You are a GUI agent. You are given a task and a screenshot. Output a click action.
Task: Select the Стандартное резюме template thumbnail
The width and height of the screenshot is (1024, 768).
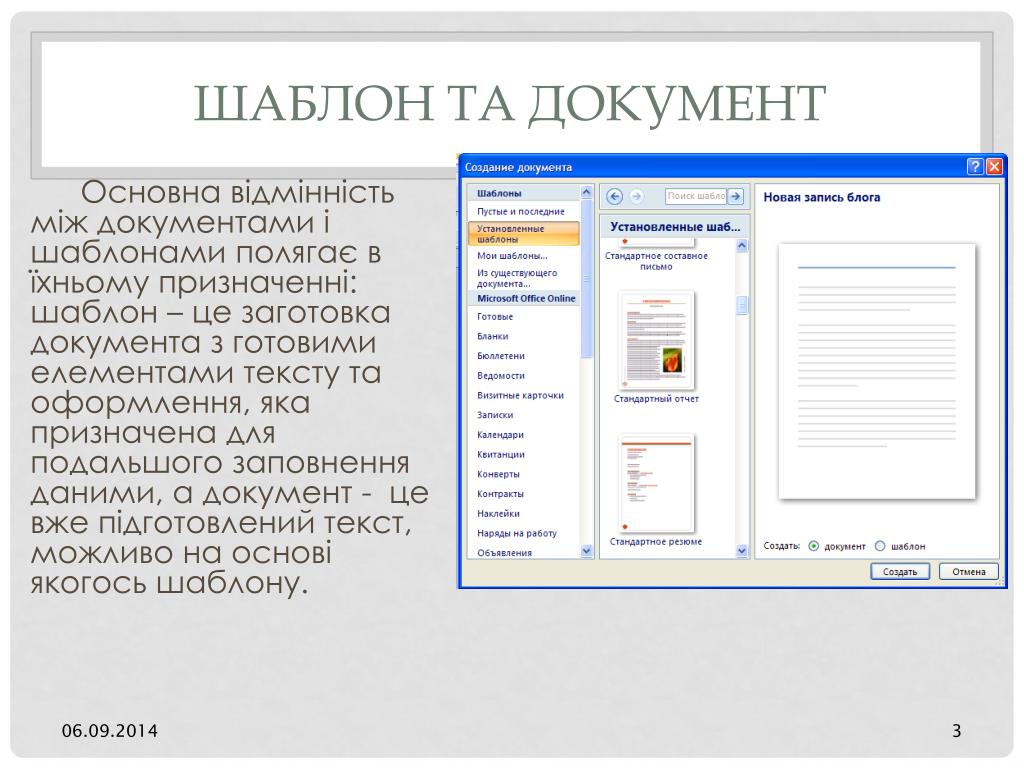656,483
